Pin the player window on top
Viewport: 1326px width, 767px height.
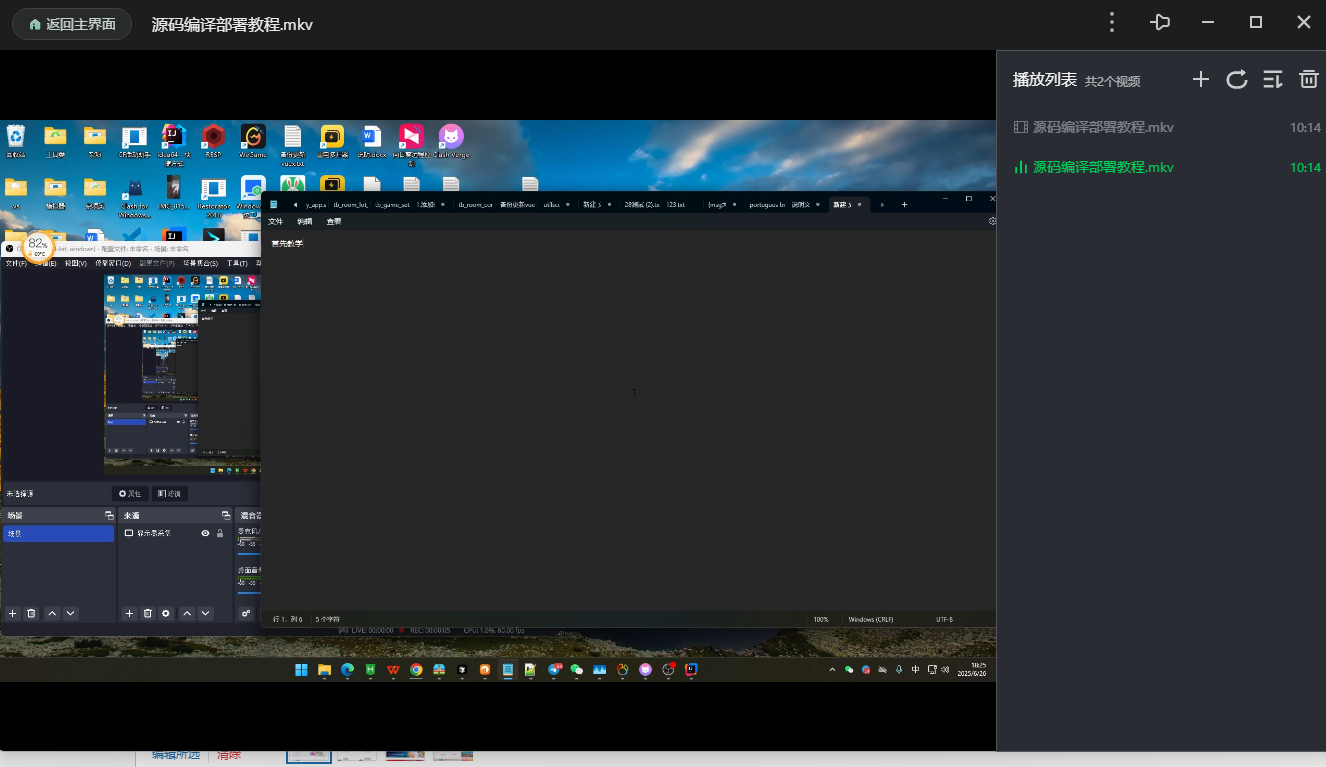click(x=1160, y=22)
